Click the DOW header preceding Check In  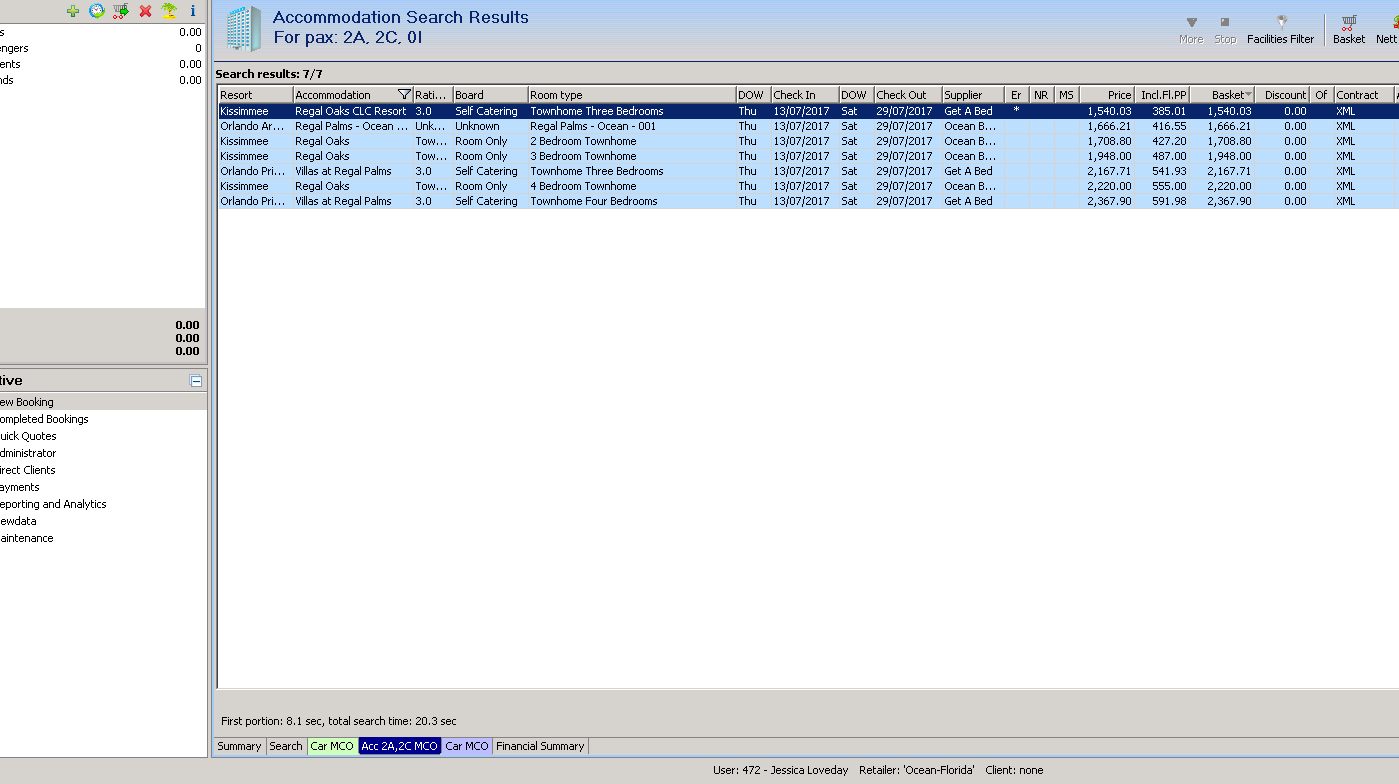point(753,95)
